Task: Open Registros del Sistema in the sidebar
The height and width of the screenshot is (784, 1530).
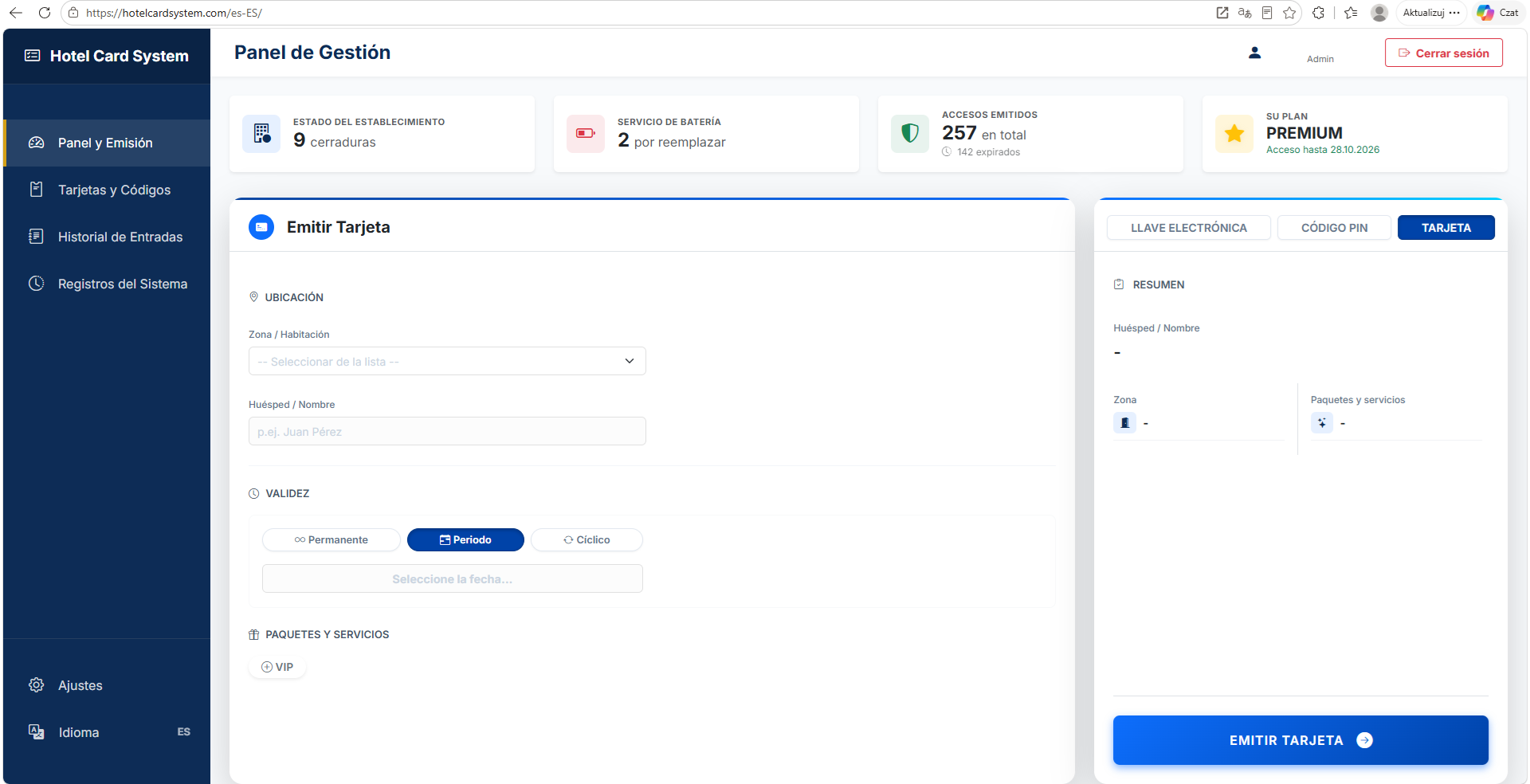Action: click(107, 284)
